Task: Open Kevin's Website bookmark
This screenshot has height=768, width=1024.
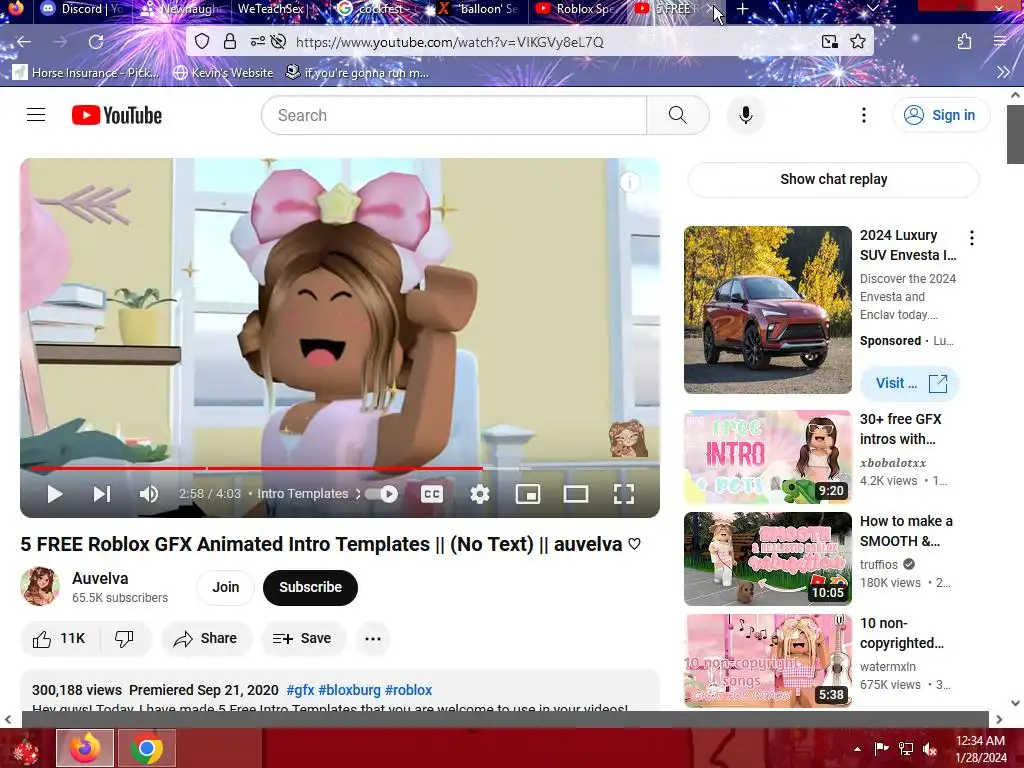Action: pyautogui.click(x=223, y=72)
